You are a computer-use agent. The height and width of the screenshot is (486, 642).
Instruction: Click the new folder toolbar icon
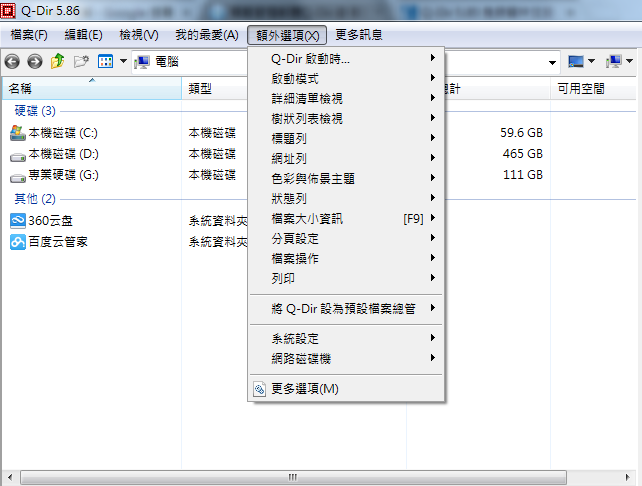81,61
